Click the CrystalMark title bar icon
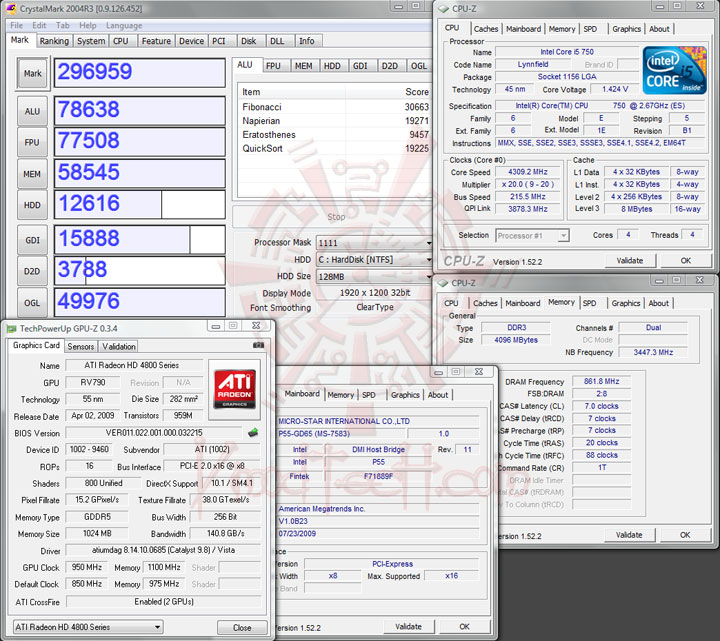Viewport: 720px width, 641px height. (x=11, y=8)
